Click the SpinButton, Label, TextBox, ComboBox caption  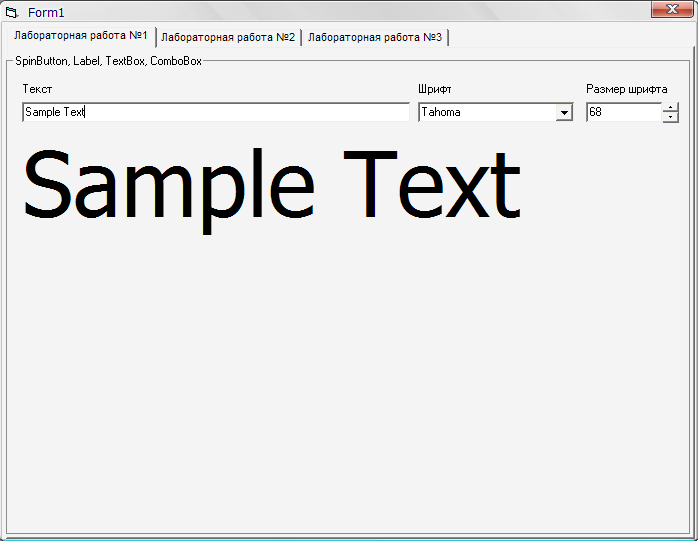pos(108,61)
